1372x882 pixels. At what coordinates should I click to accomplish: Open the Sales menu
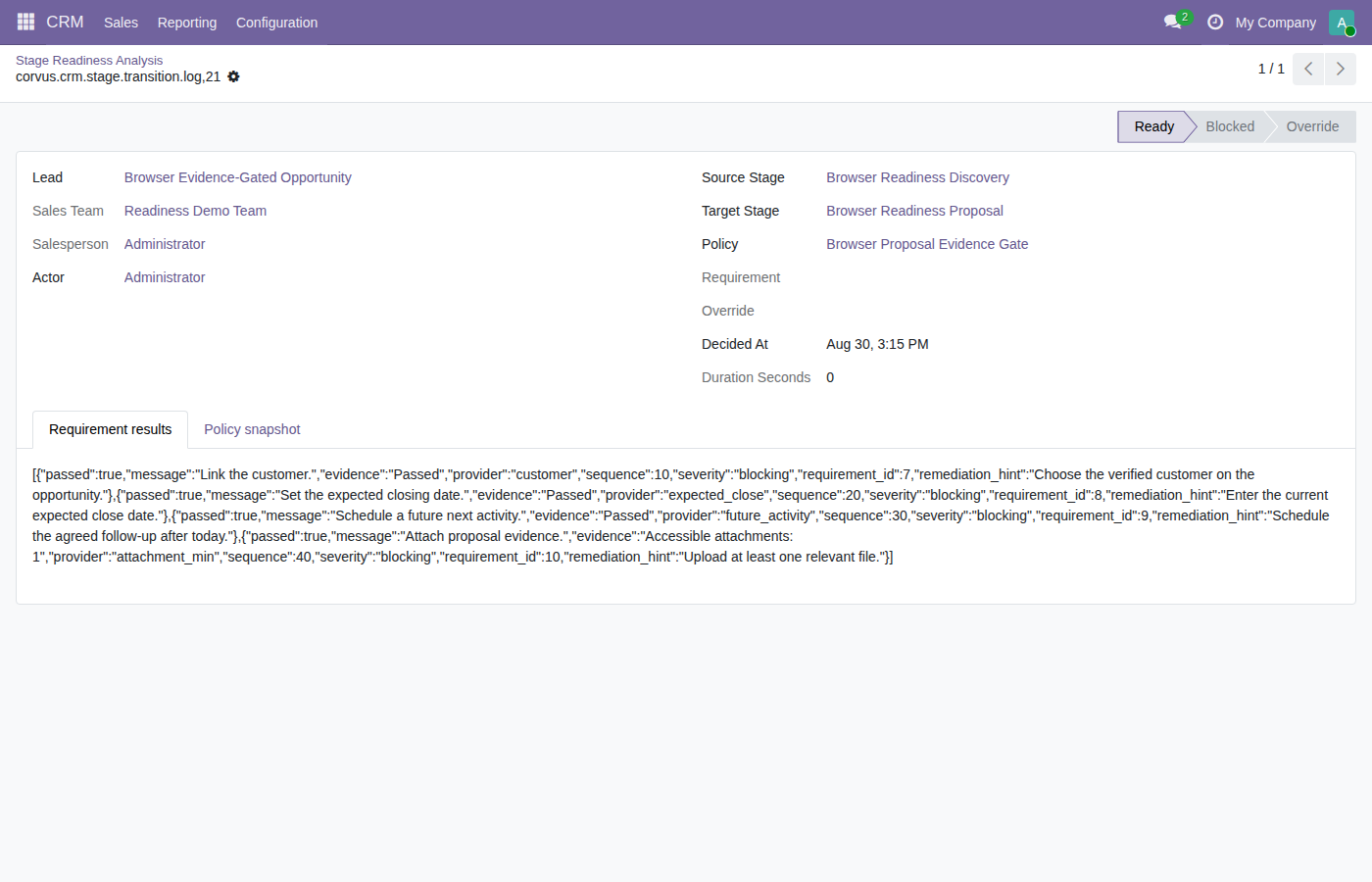(x=121, y=23)
